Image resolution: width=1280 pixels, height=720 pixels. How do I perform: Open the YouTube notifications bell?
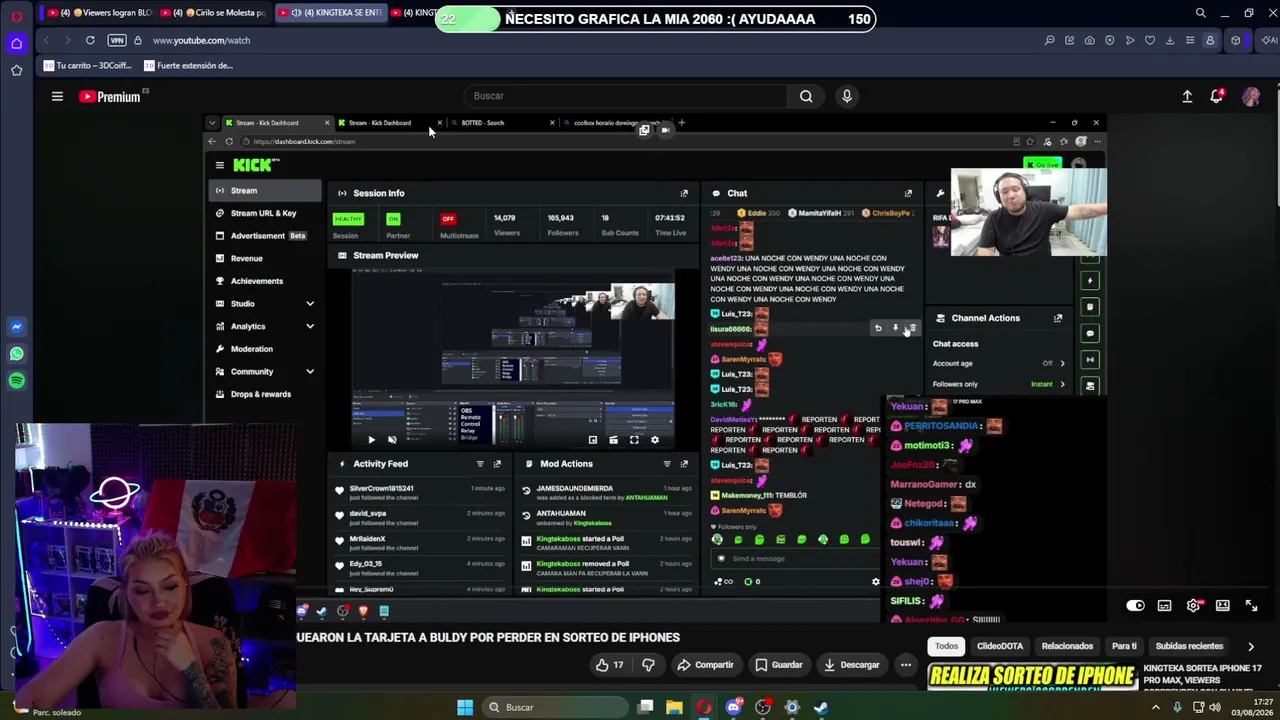pos(1217,96)
